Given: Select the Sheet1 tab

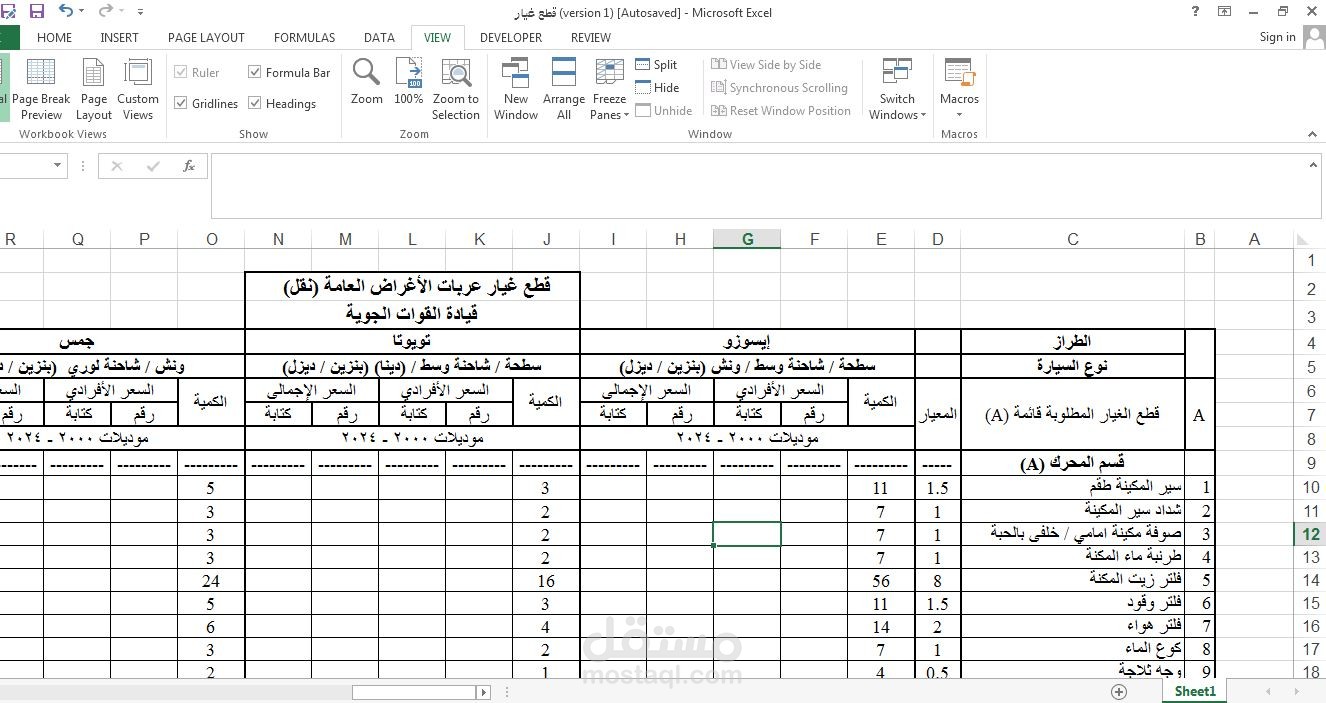Looking at the screenshot, I should [1195, 691].
